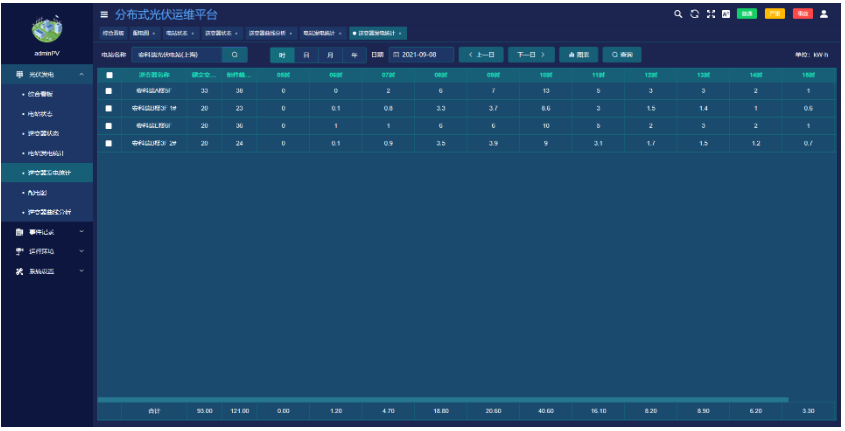This screenshot has width=845, height=431.
Task: Check the first inverter row checkbox
Action: click(x=109, y=90)
